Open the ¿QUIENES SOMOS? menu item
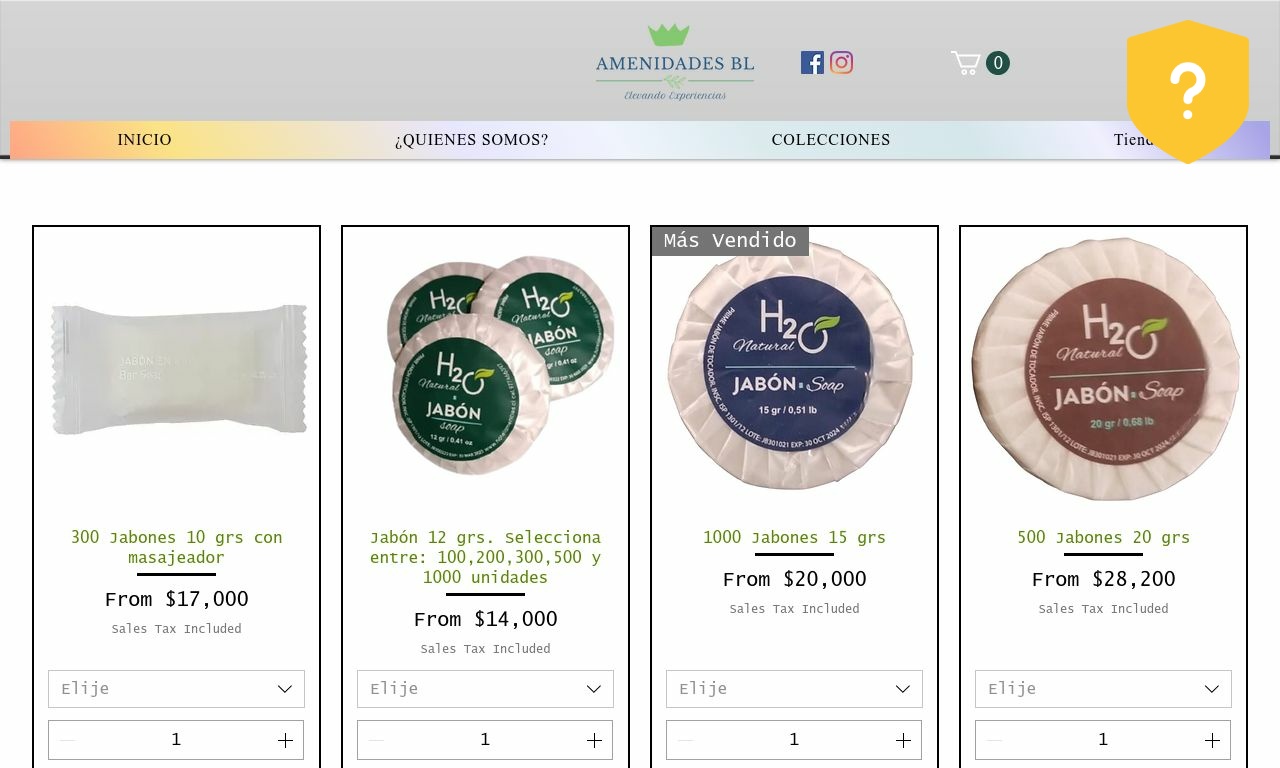This screenshot has width=1280, height=768. pos(472,140)
